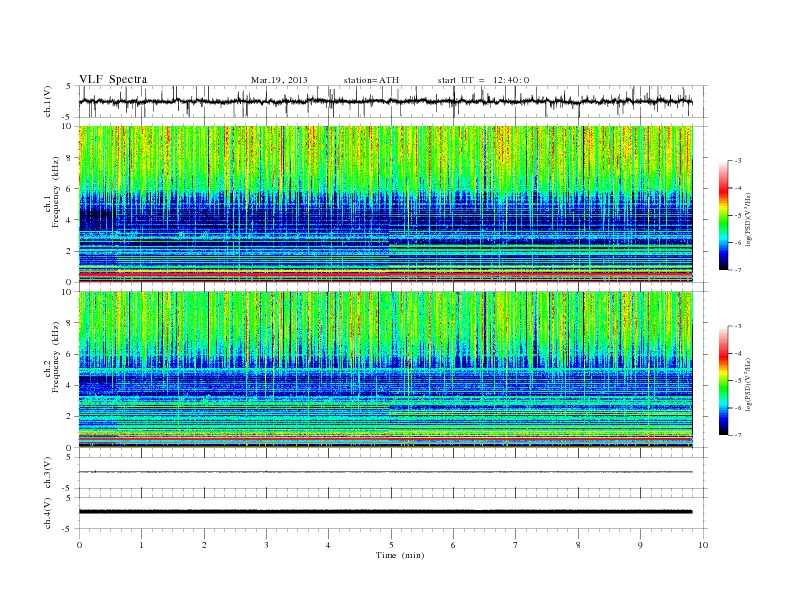792x612 pixels.
Task: Click the upper color scale bar for ch.1
Action: pyautogui.click(x=723, y=215)
